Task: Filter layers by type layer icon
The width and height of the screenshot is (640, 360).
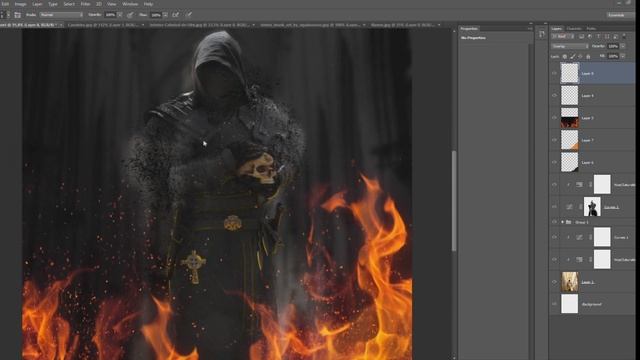Action: tap(598, 36)
